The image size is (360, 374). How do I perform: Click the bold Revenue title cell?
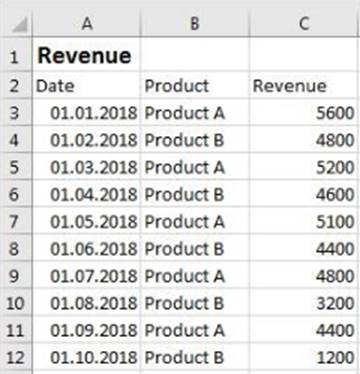click(x=87, y=54)
